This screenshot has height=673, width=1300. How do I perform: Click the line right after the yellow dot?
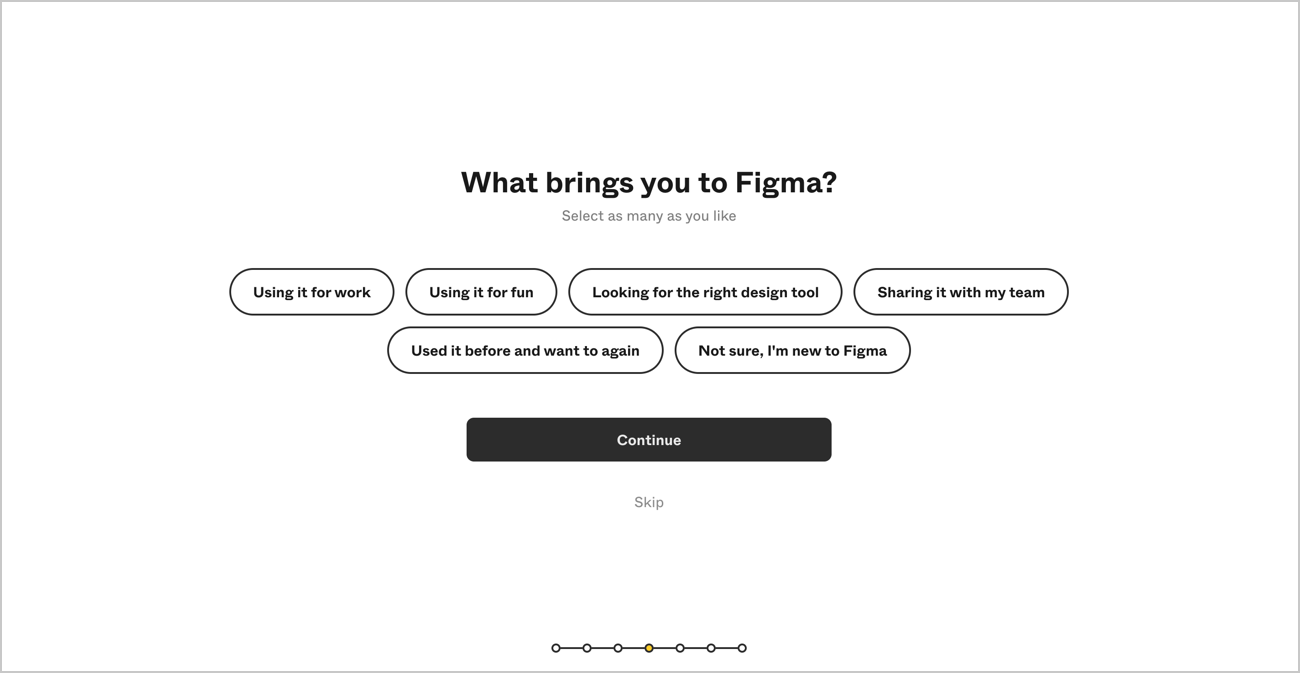pyautogui.click(x=664, y=648)
